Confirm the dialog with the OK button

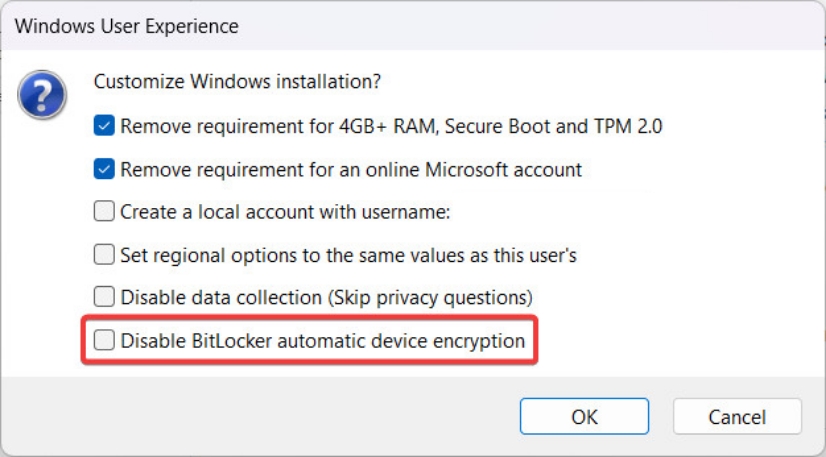click(x=584, y=416)
